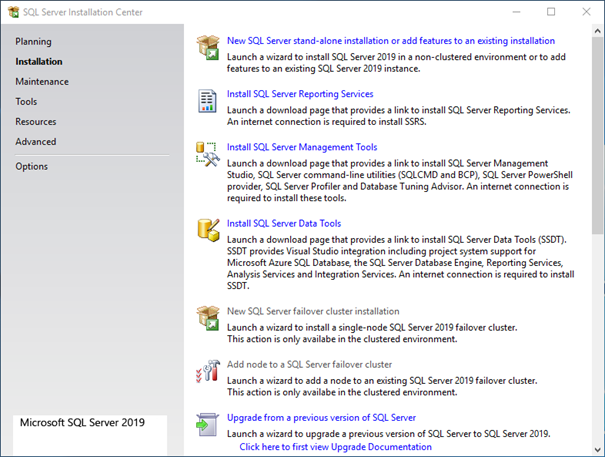
Task: Open the Planning section
Action: pos(33,42)
